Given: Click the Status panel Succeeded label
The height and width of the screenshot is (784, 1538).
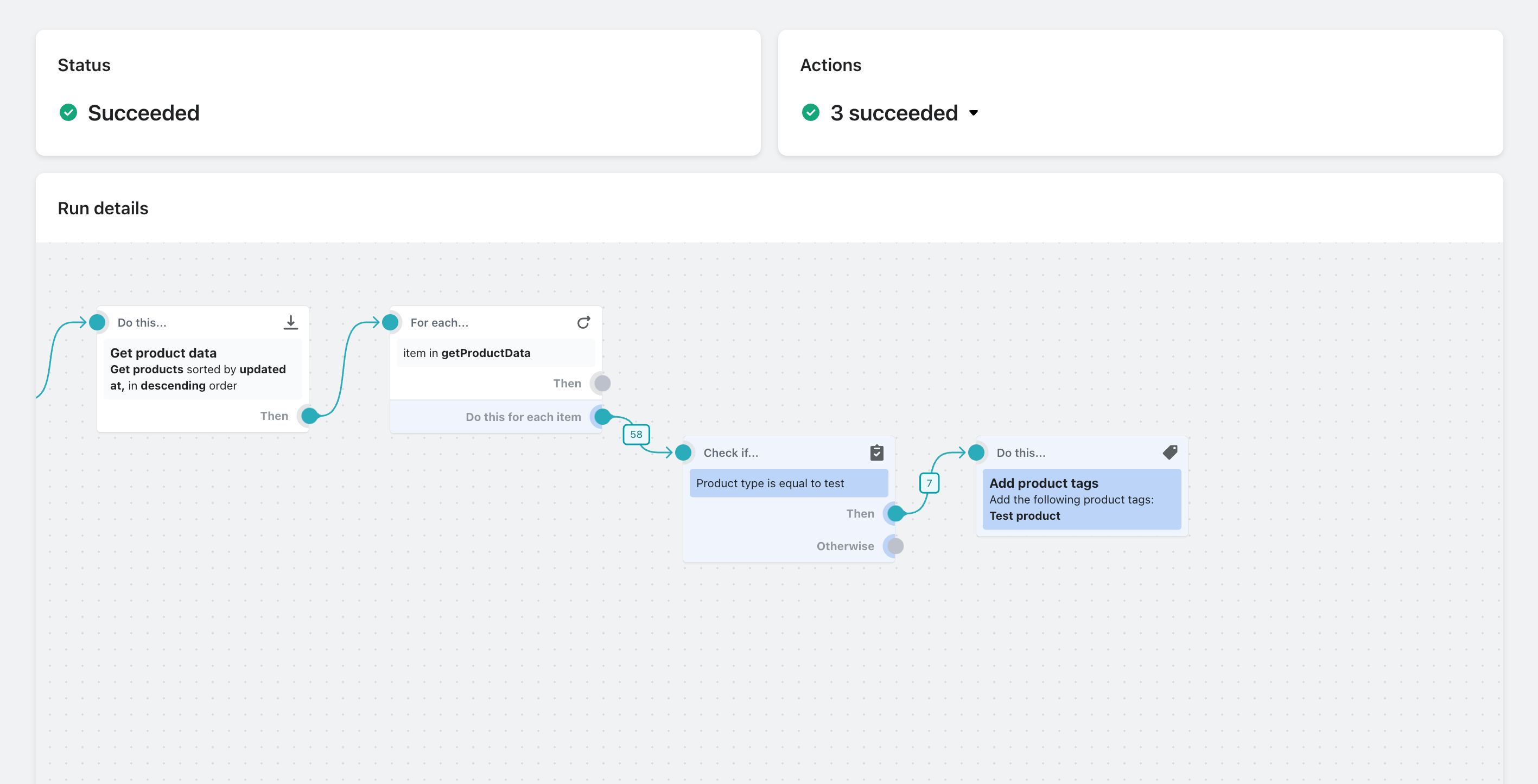Looking at the screenshot, I should 143,112.
